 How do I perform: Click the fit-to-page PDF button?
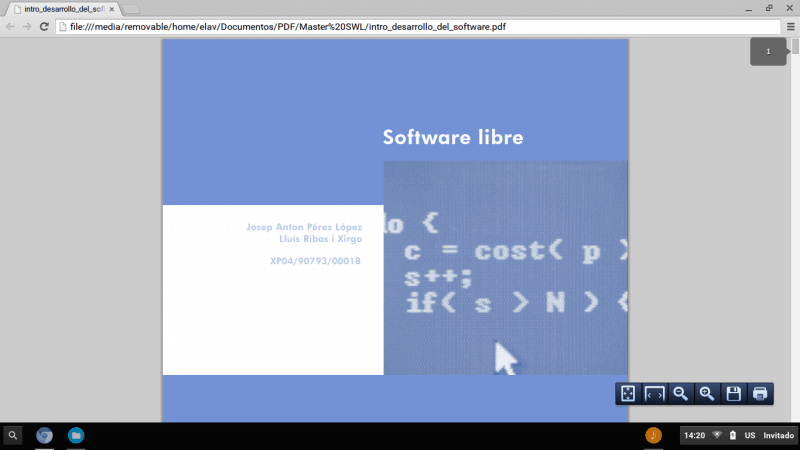coord(628,394)
